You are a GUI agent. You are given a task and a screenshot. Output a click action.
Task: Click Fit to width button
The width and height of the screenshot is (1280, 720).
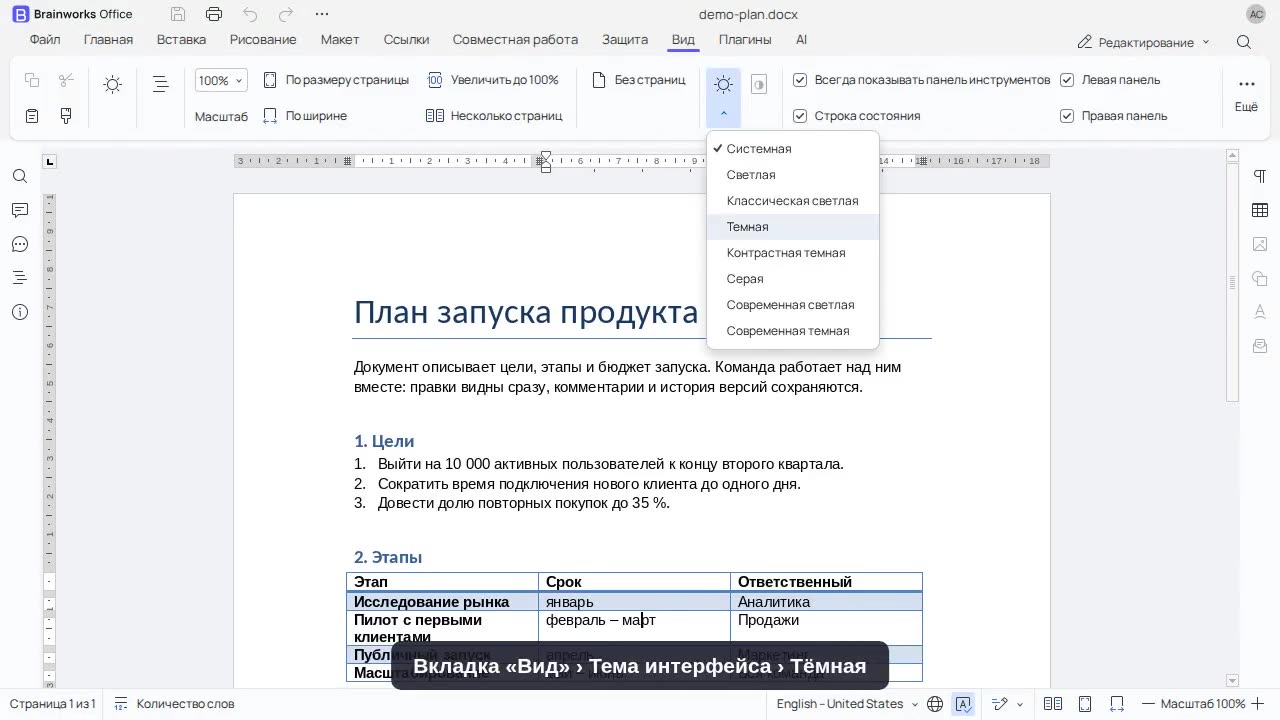pyautogui.click(x=305, y=116)
